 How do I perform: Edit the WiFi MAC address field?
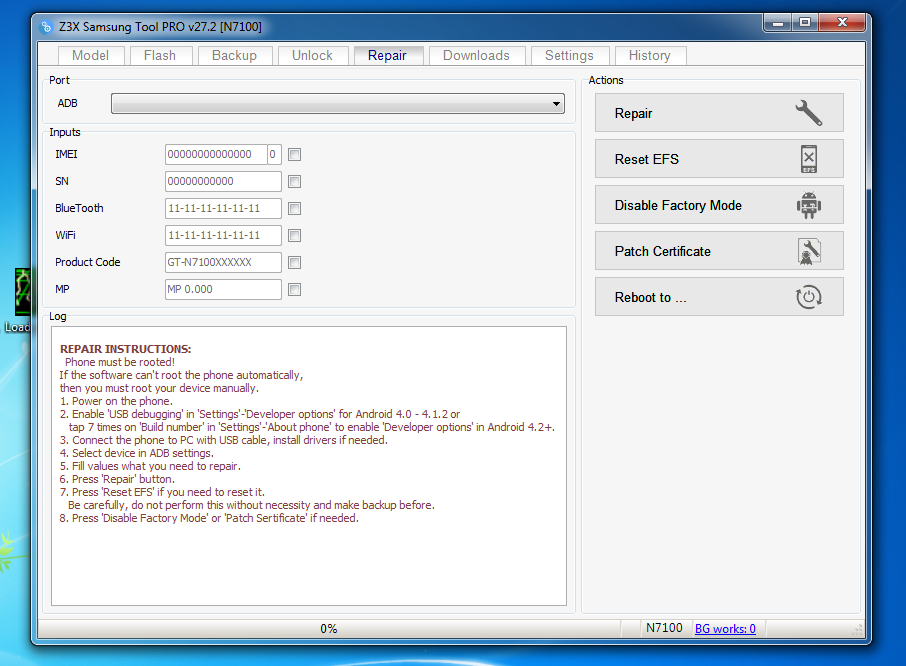click(223, 235)
